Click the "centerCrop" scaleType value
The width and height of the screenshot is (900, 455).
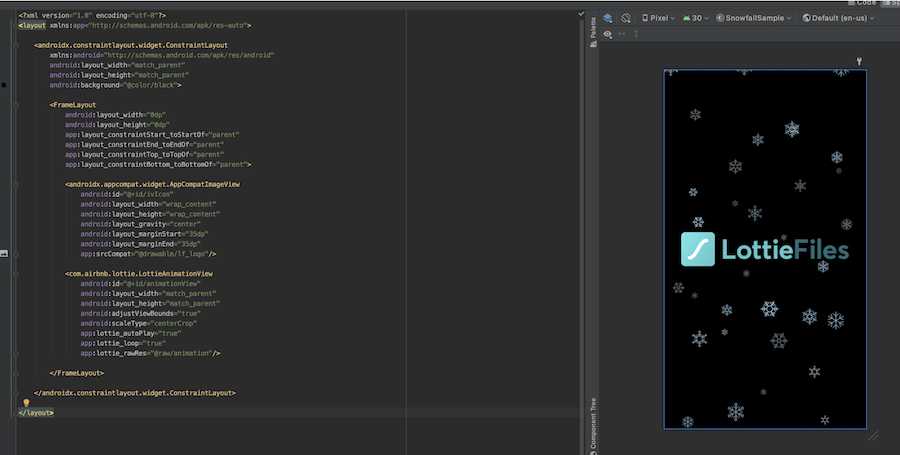click(x=175, y=324)
